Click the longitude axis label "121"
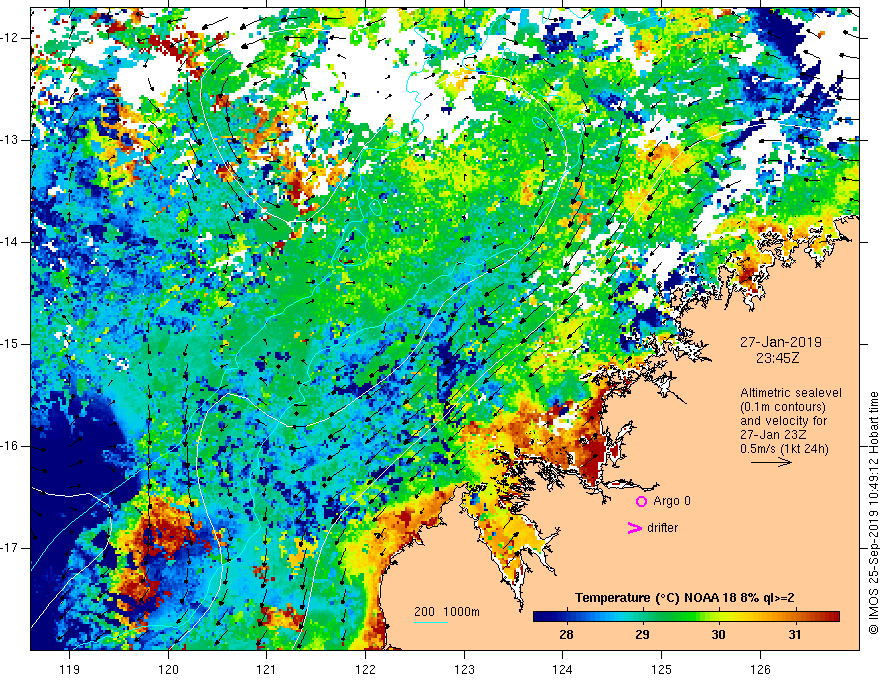The image size is (880, 680). tap(267, 669)
